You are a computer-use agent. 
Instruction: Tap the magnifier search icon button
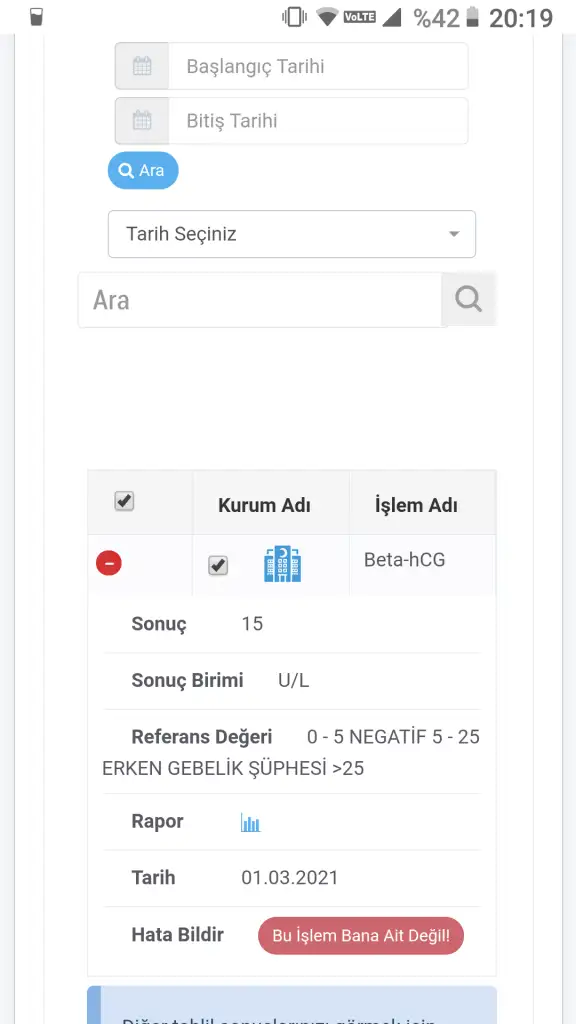pos(468,300)
